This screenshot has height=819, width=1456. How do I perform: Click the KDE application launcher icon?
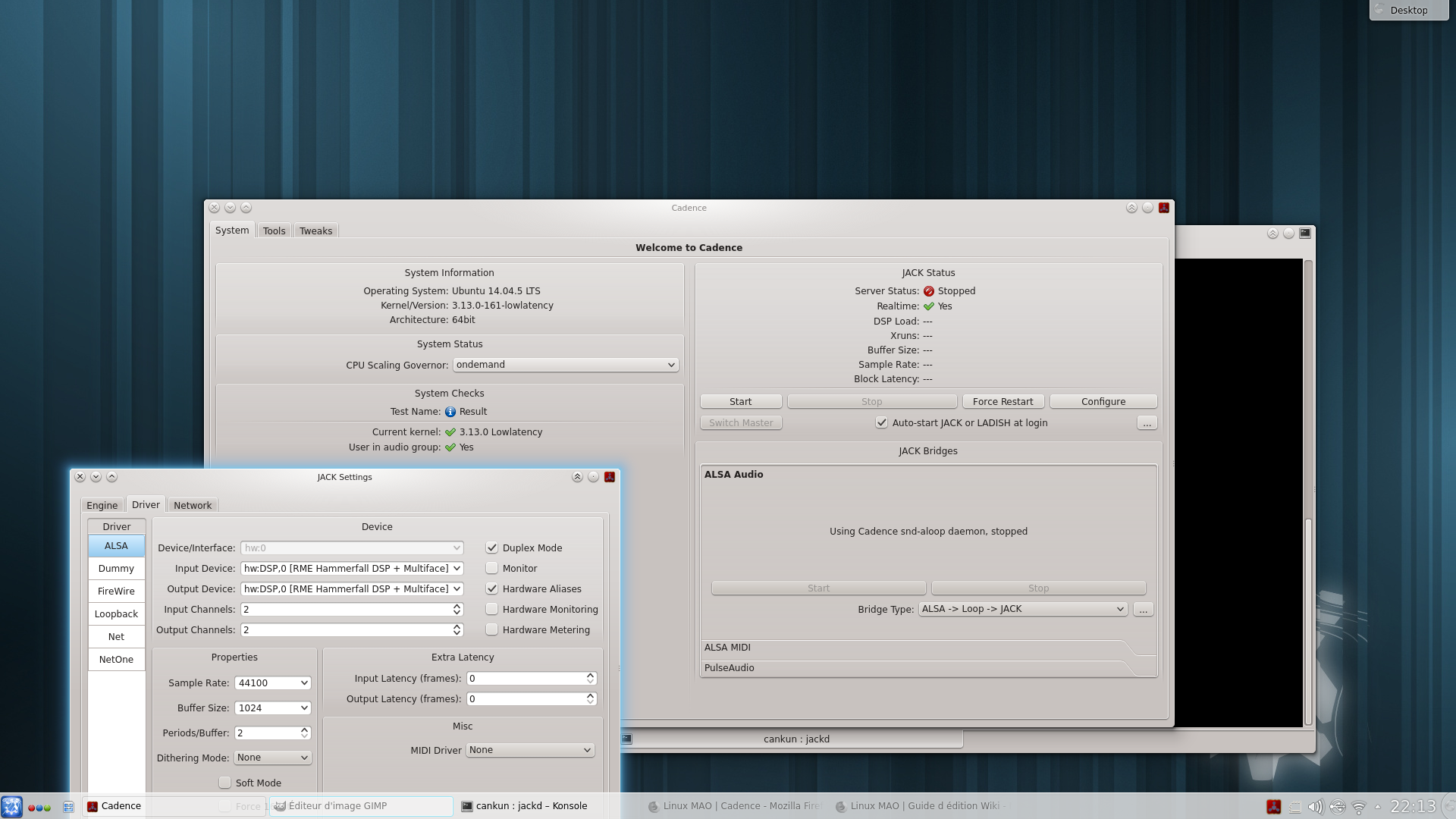(11, 806)
